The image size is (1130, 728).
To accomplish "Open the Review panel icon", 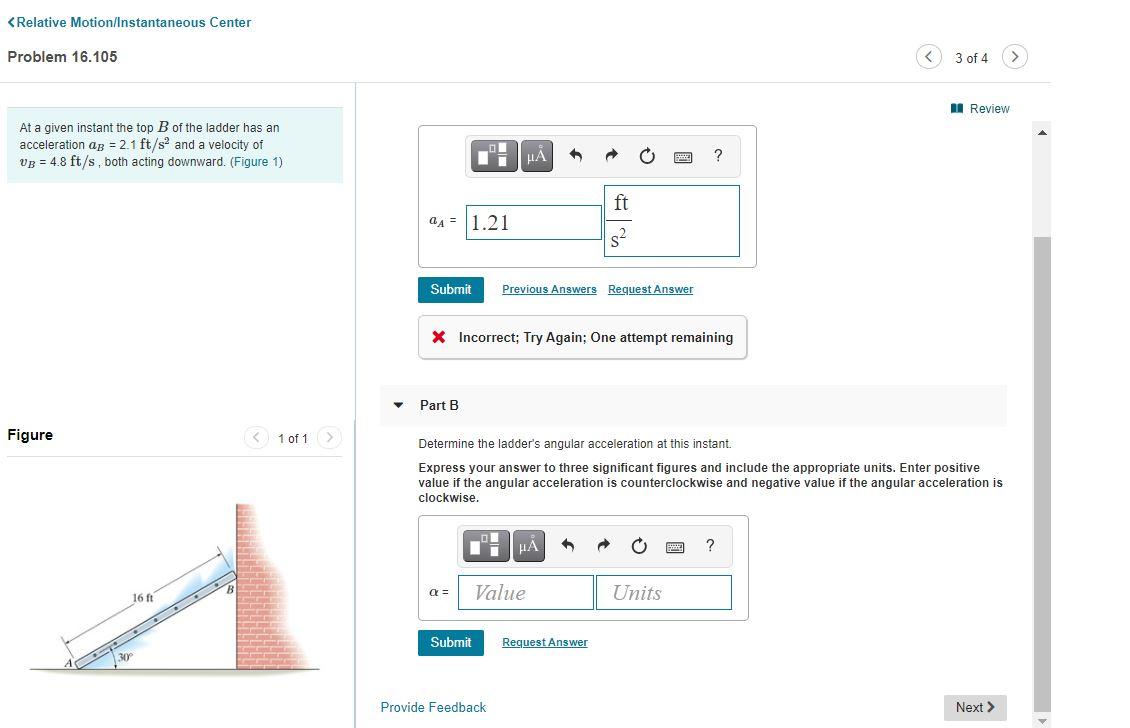I will (x=957, y=108).
